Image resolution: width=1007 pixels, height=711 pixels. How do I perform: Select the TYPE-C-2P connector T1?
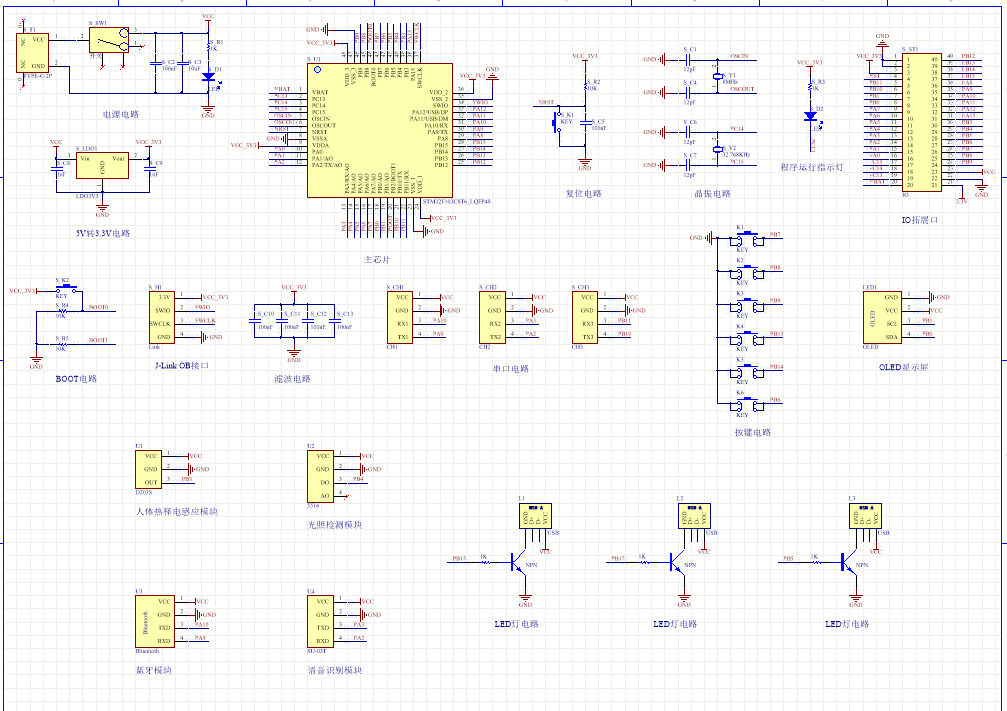tap(33, 52)
